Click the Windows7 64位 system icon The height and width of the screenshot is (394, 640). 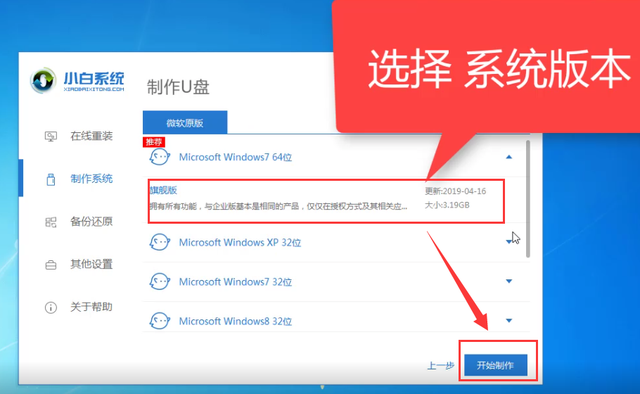pos(160,157)
